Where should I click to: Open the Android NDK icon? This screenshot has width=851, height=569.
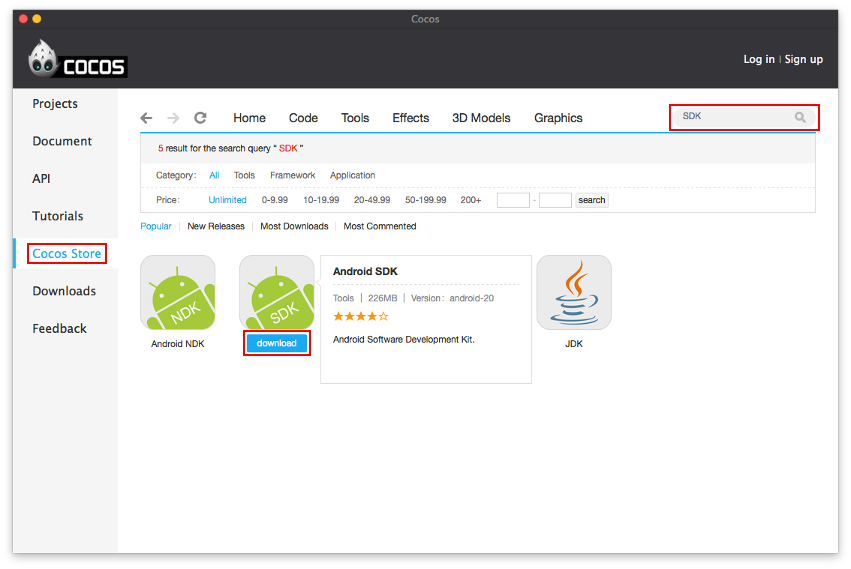click(178, 293)
